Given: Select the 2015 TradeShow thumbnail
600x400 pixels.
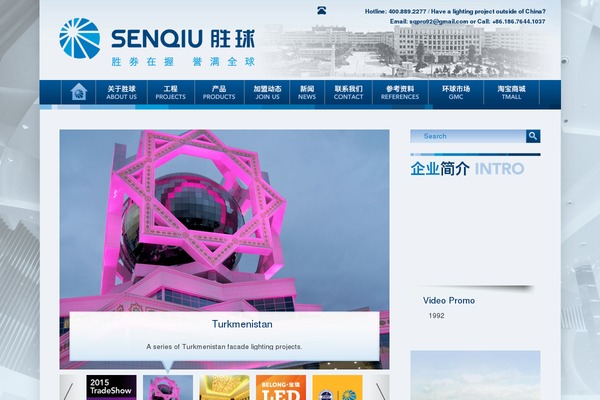Looking at the screenshot, I should click(x=111, y=387).
